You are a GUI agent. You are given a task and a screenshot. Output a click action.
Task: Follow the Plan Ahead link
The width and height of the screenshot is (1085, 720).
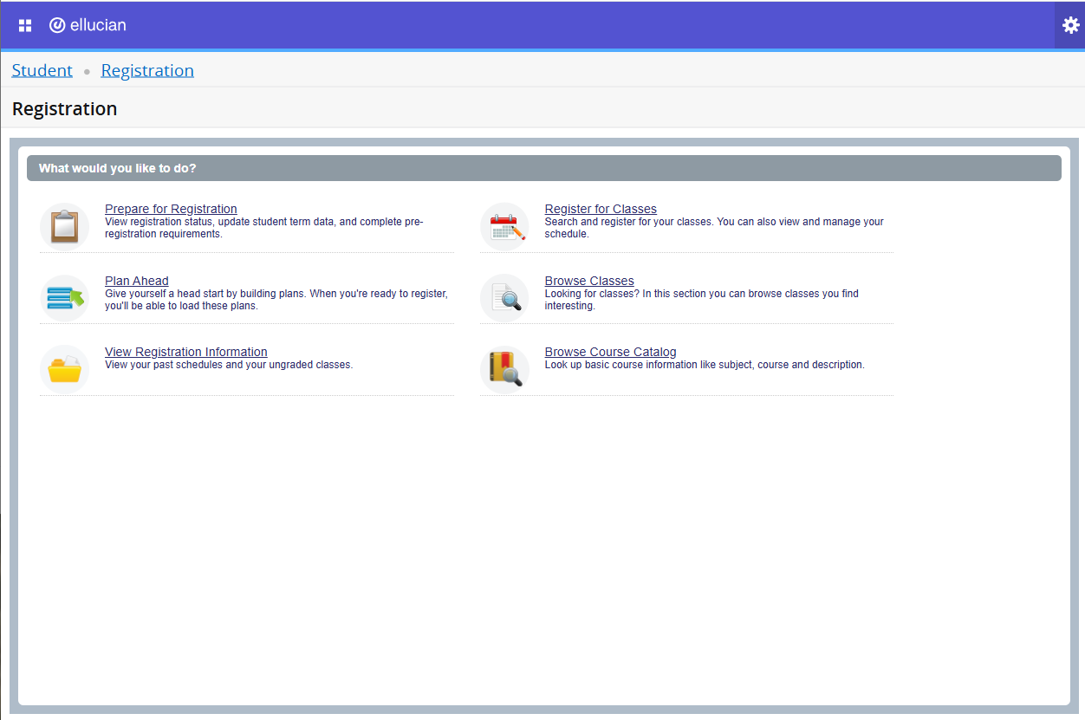(x=136, y=281)
